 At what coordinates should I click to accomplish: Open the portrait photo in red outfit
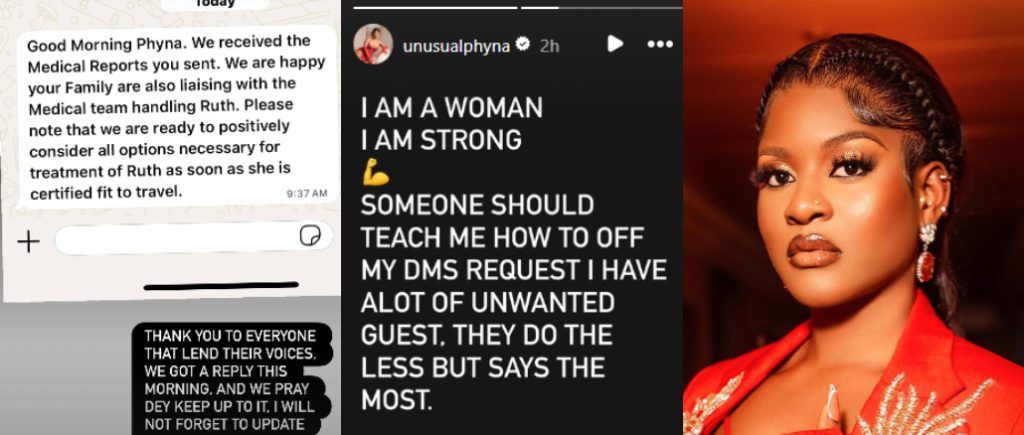854,218
